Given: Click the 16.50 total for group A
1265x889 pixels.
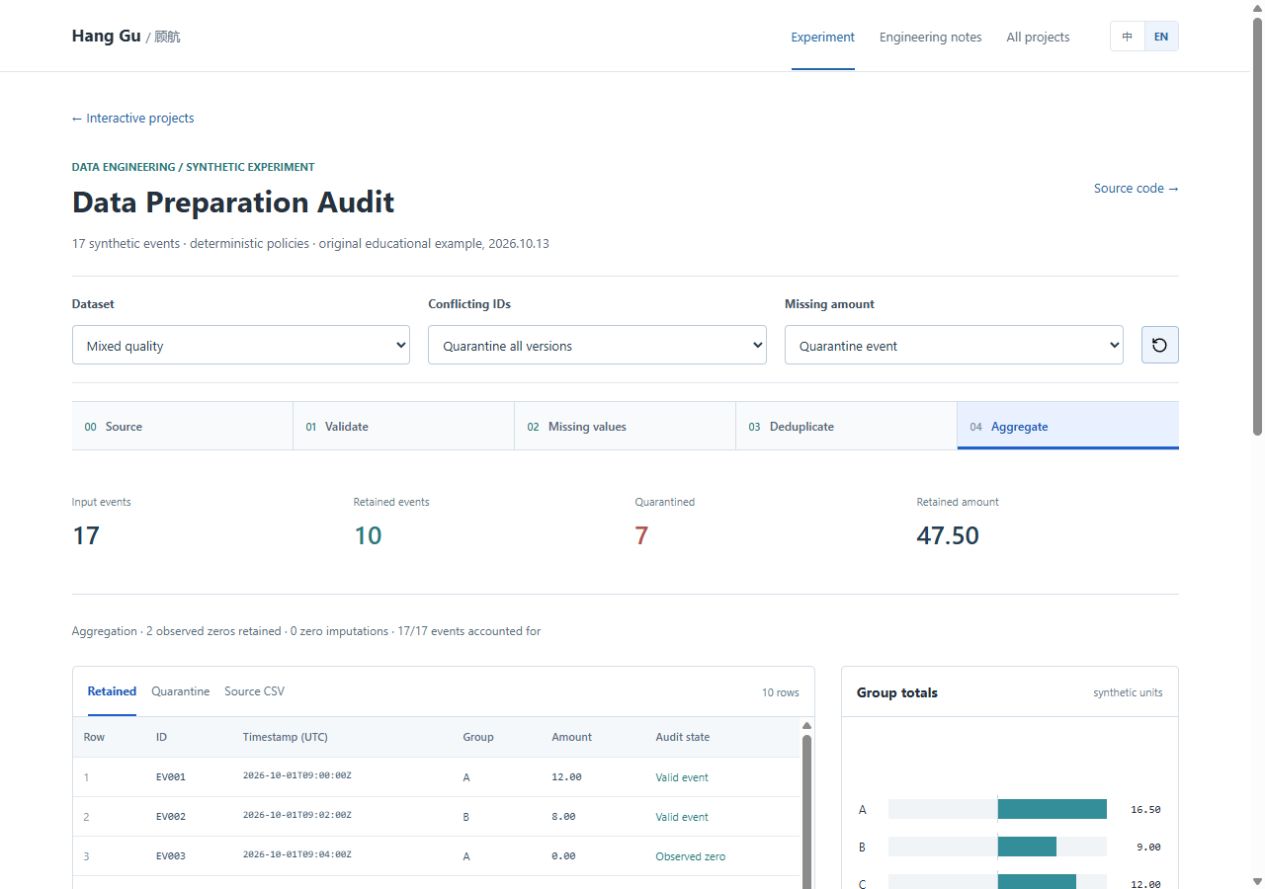Looking at the screenshot, I should click(x=1146, y=810).
